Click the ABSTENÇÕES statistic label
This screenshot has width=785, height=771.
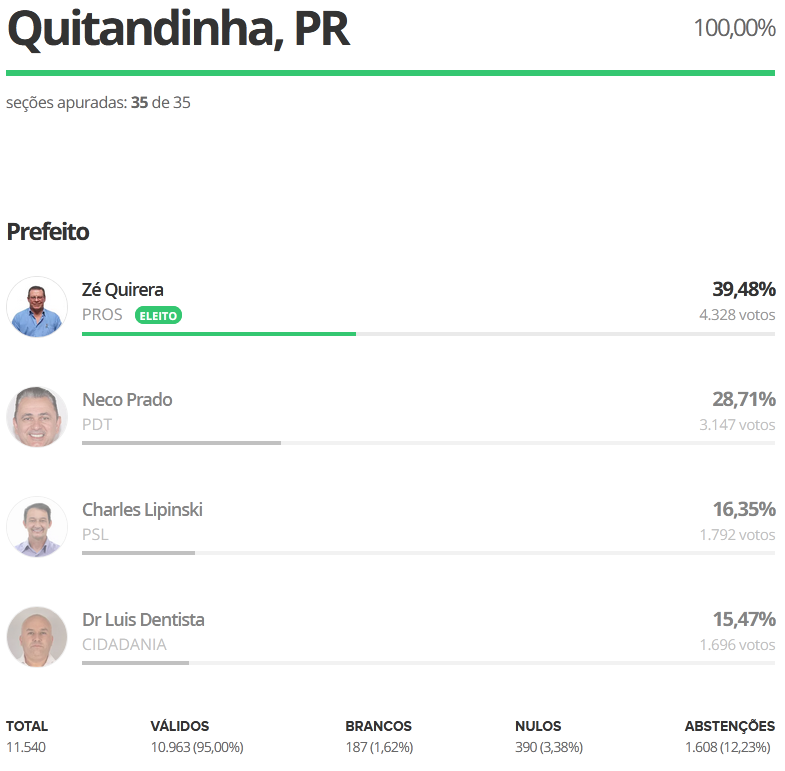[x=729, y=727]
